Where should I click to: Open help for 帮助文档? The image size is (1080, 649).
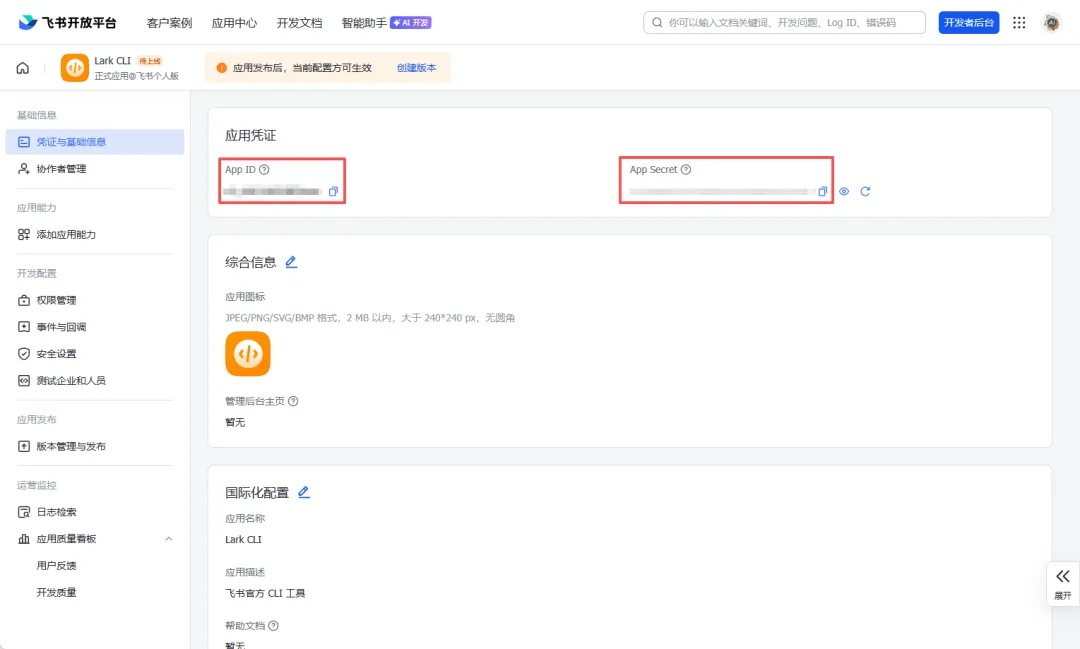(273, 626)
